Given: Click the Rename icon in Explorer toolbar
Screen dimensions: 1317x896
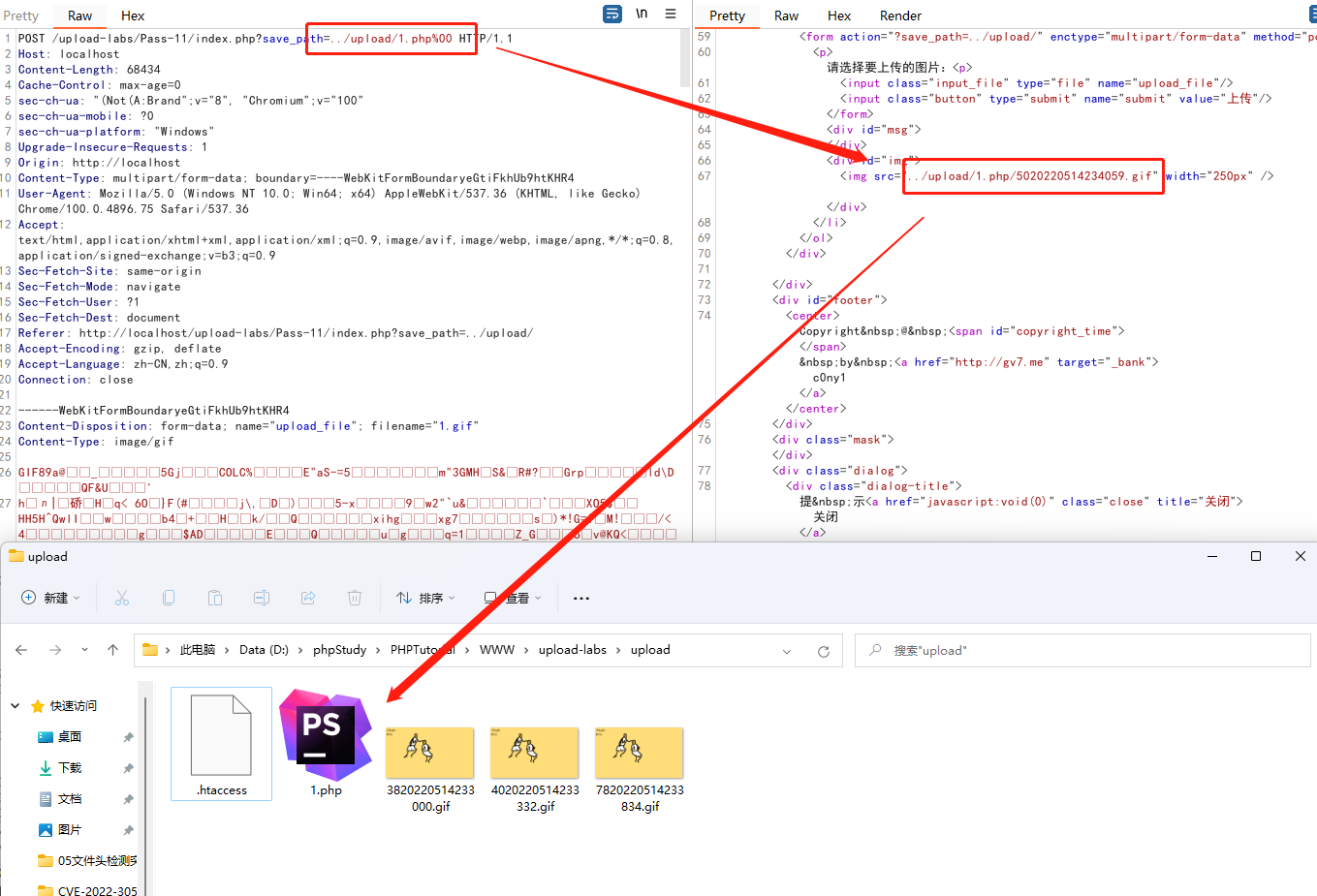Looking at the screenshot, I should point(262,598).
